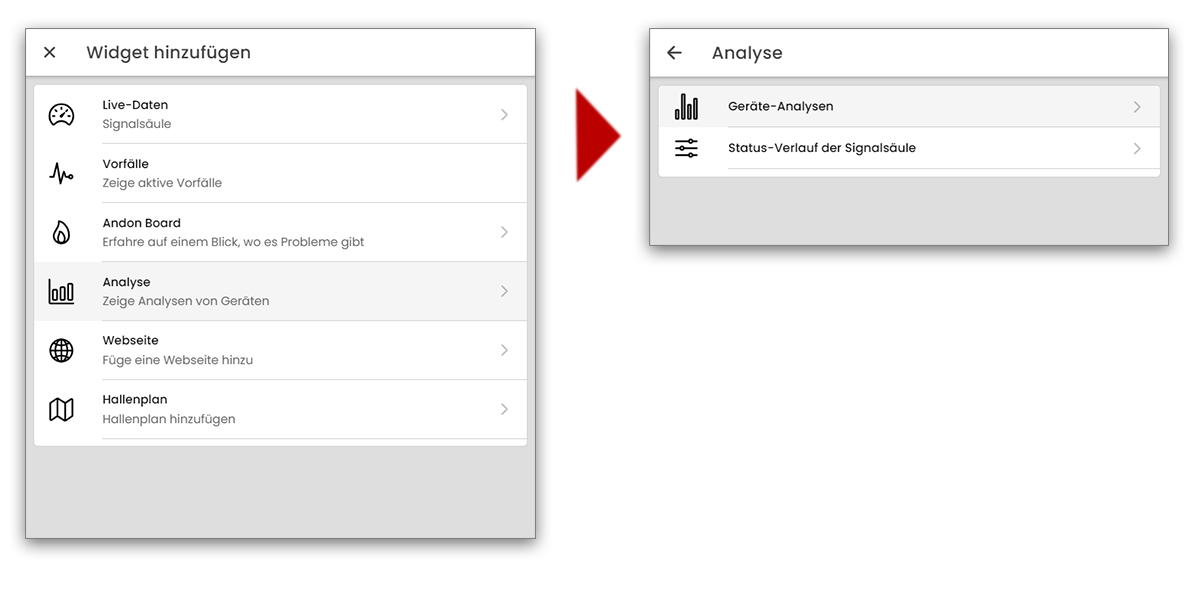The image size is (1200, 600).
Task: Click the Andon Board flame icon
Action: pyautogui.click(x=62, y=233)
